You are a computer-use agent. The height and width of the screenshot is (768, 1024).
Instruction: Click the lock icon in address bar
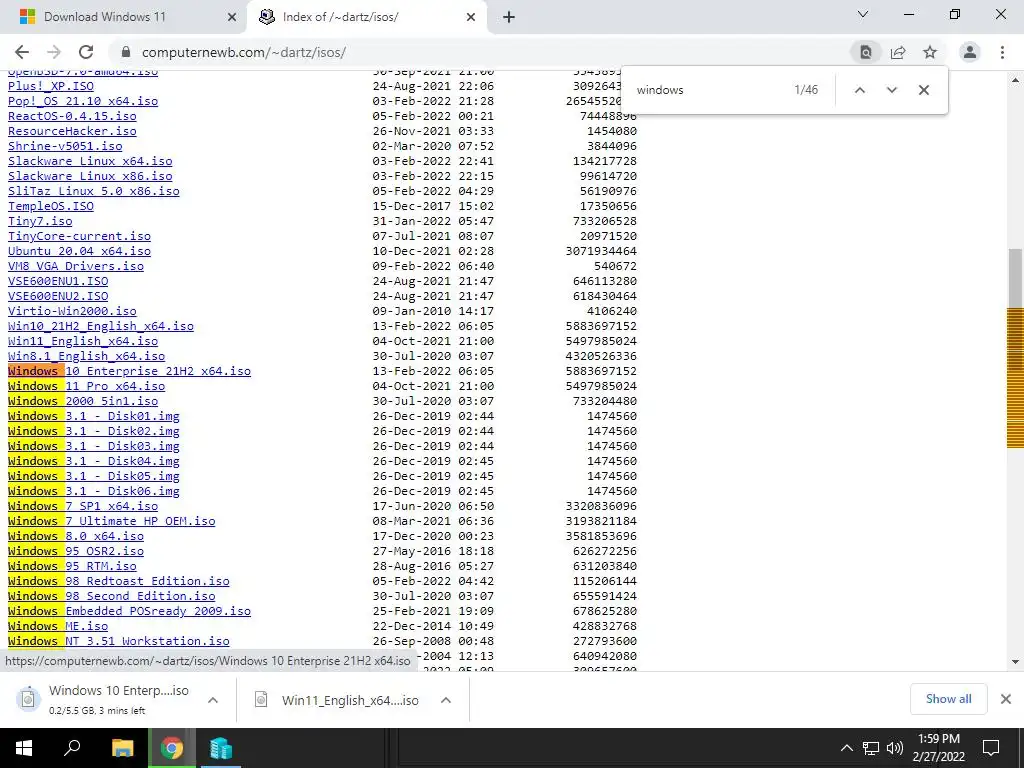click(x=126, y=52)
